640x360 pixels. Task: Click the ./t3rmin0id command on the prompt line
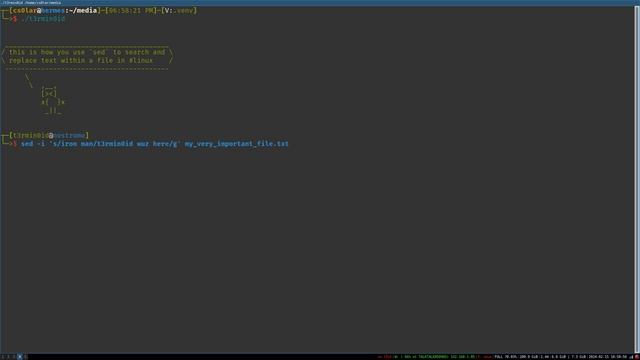tap(43, 19)
